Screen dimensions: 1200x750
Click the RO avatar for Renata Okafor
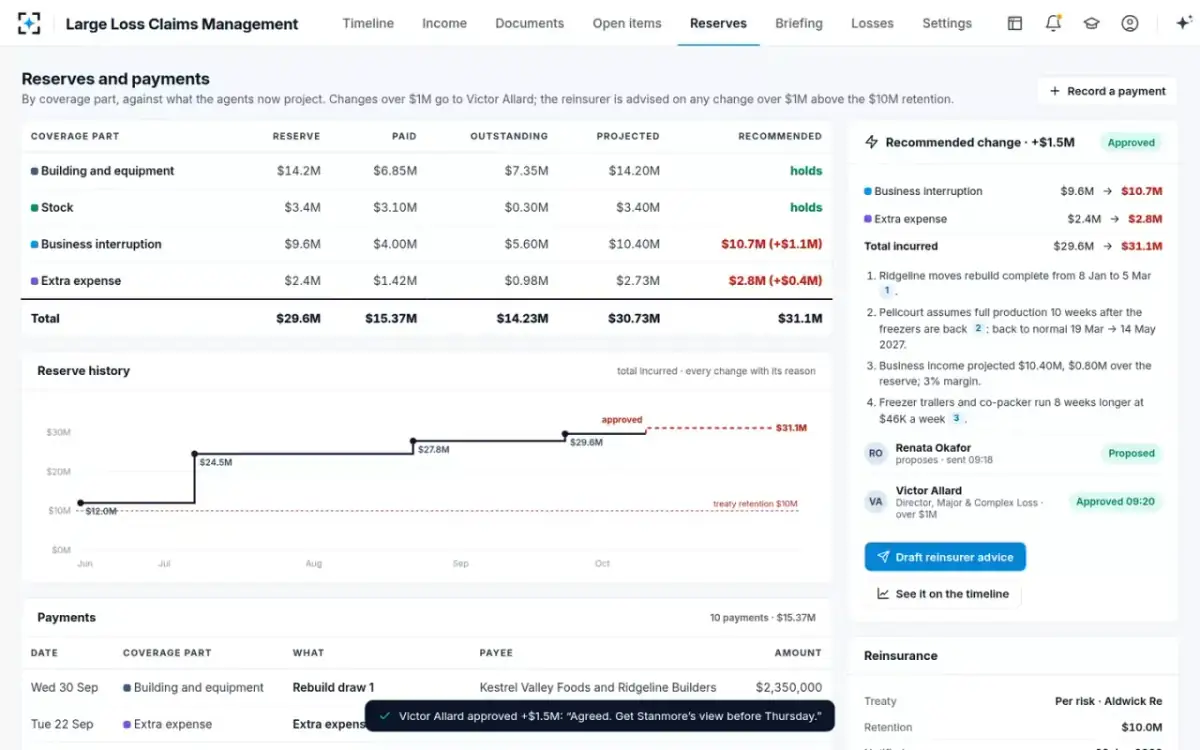(x=876, y=453)
